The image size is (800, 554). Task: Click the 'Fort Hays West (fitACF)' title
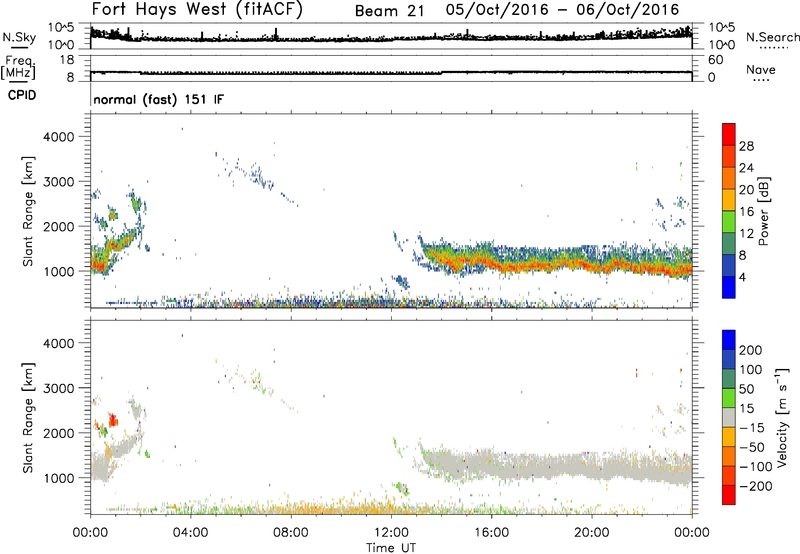click(197, 10)
